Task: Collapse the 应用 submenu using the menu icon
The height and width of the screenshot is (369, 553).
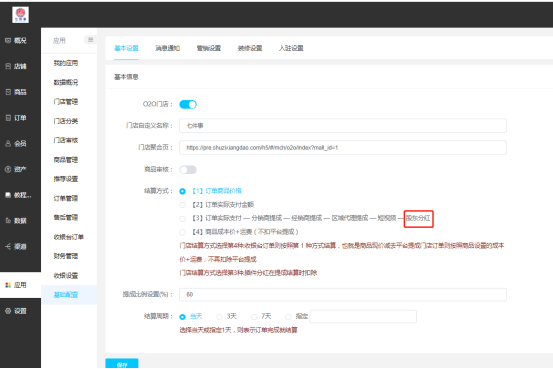Action: [x=91, y=40]
